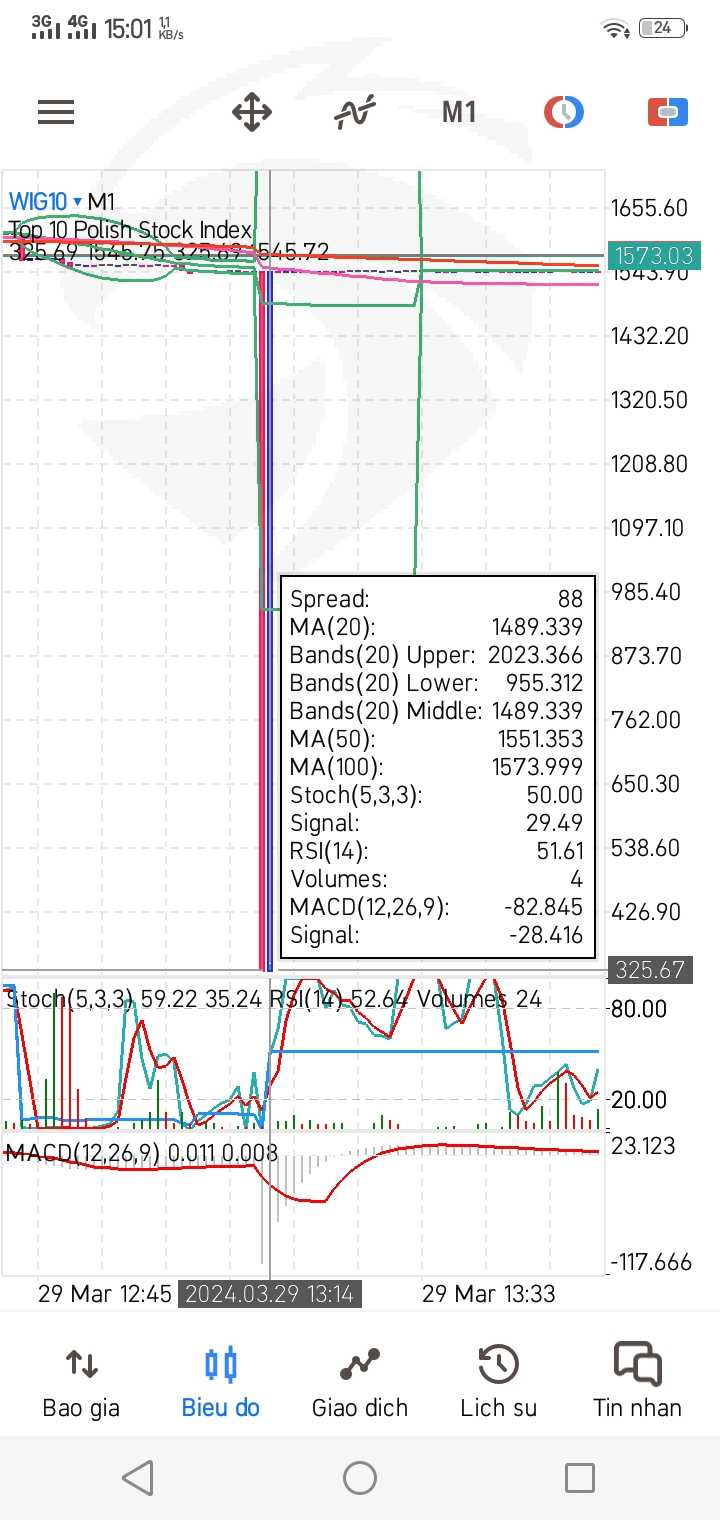Tap the Top 10 Polish Stock Index title
Viewport: 720px width, 1520px height.
tap(130, 230)
